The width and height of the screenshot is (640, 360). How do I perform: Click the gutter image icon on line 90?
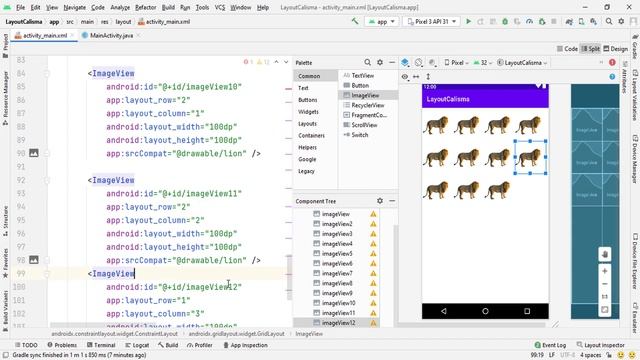click(33, 153)
